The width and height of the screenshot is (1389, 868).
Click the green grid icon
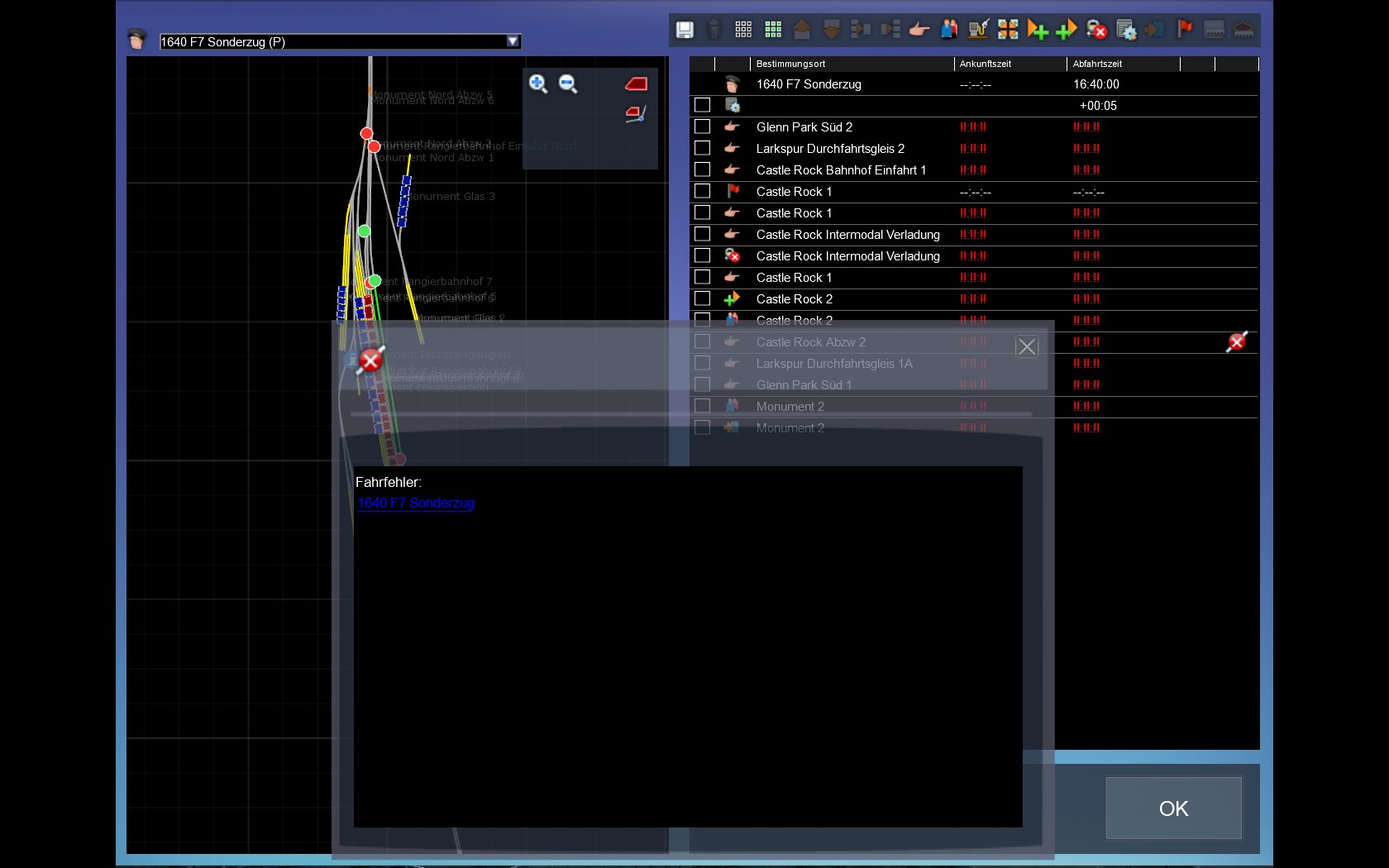[x=773, y=30]
